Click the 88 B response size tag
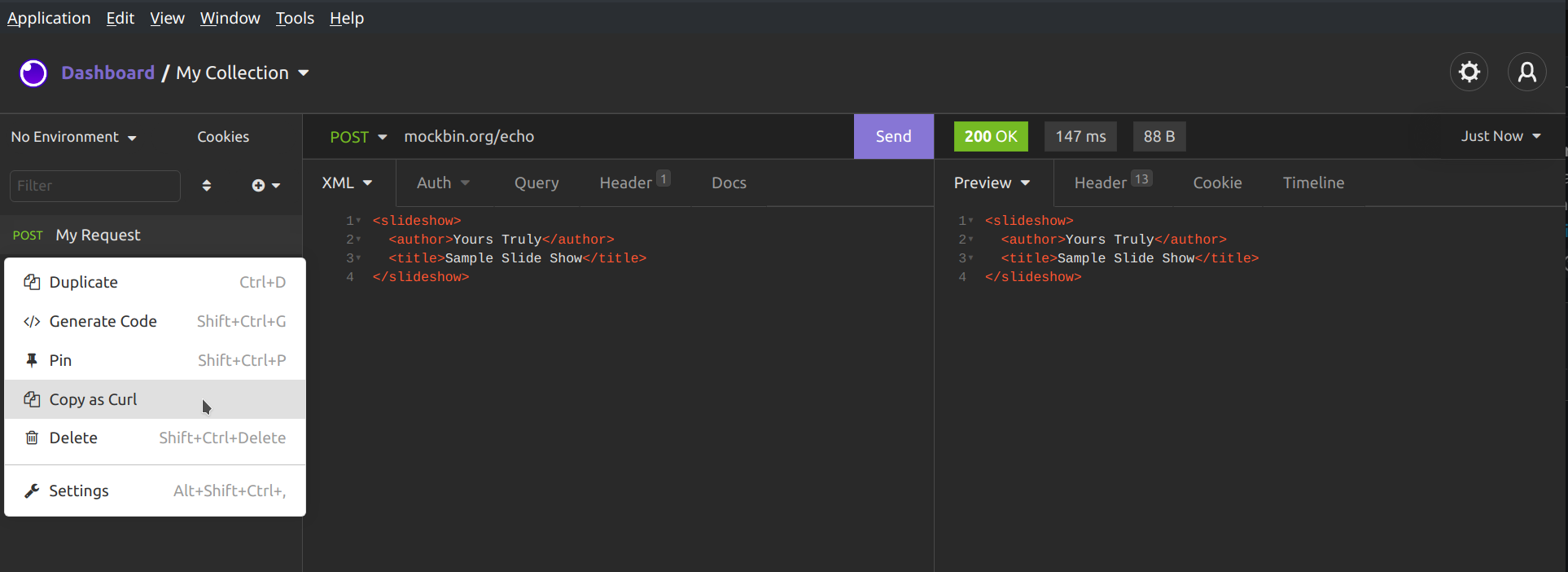This screenshot has height=572, width=1568. [1159, 136]
